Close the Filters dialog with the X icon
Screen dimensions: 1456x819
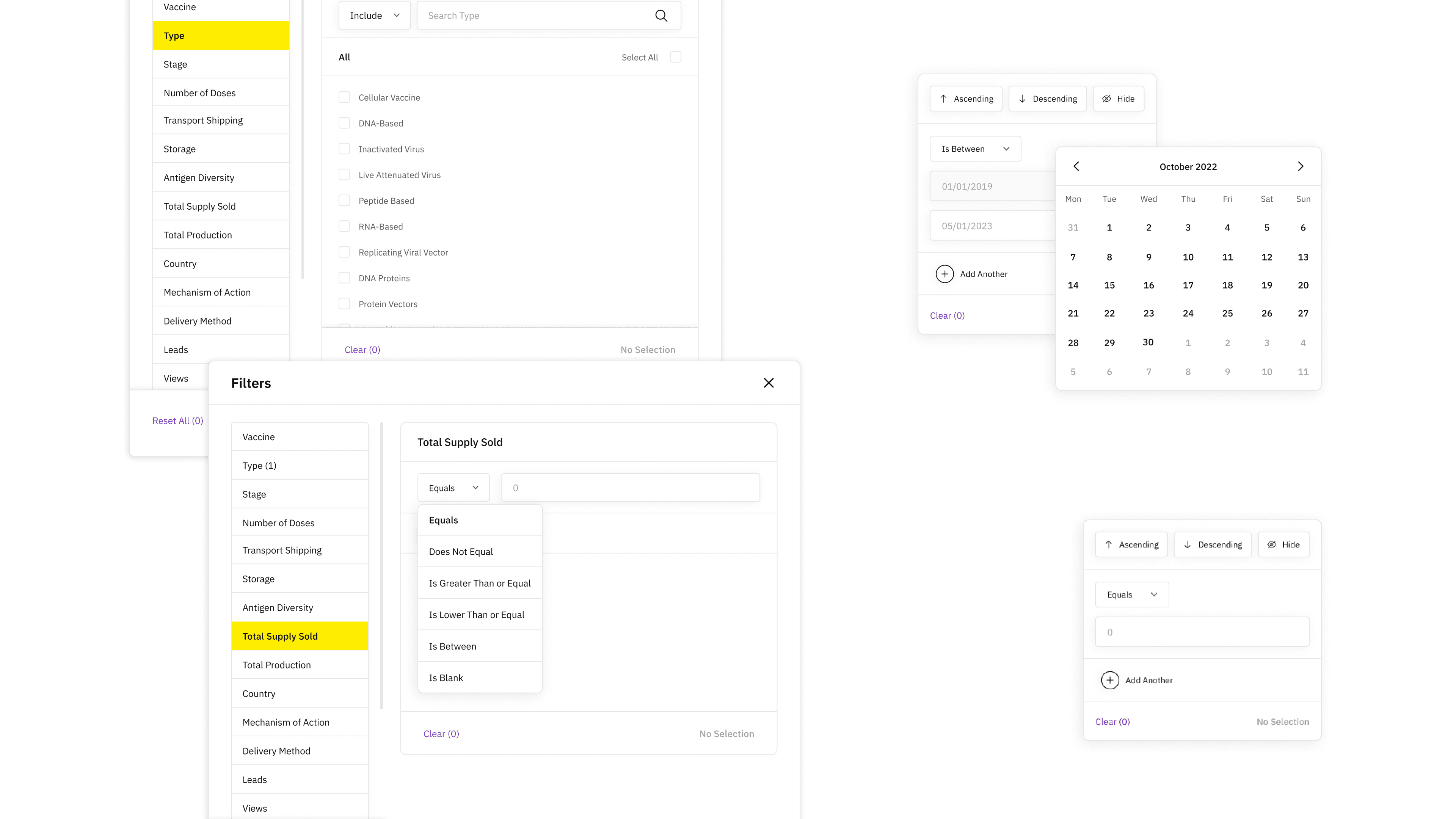click(x=768, y=383)
